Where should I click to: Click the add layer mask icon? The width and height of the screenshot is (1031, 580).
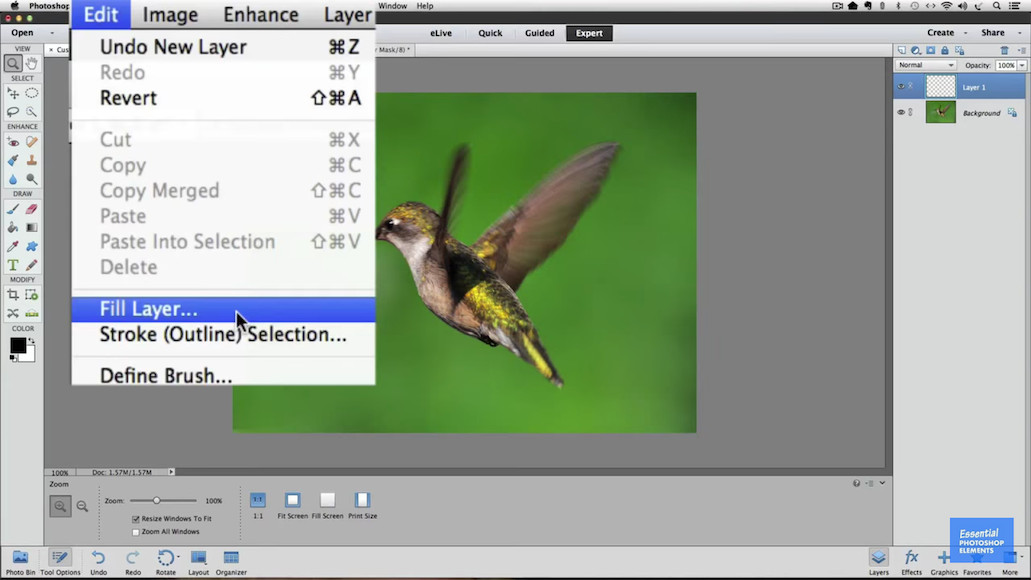[930, 50]
